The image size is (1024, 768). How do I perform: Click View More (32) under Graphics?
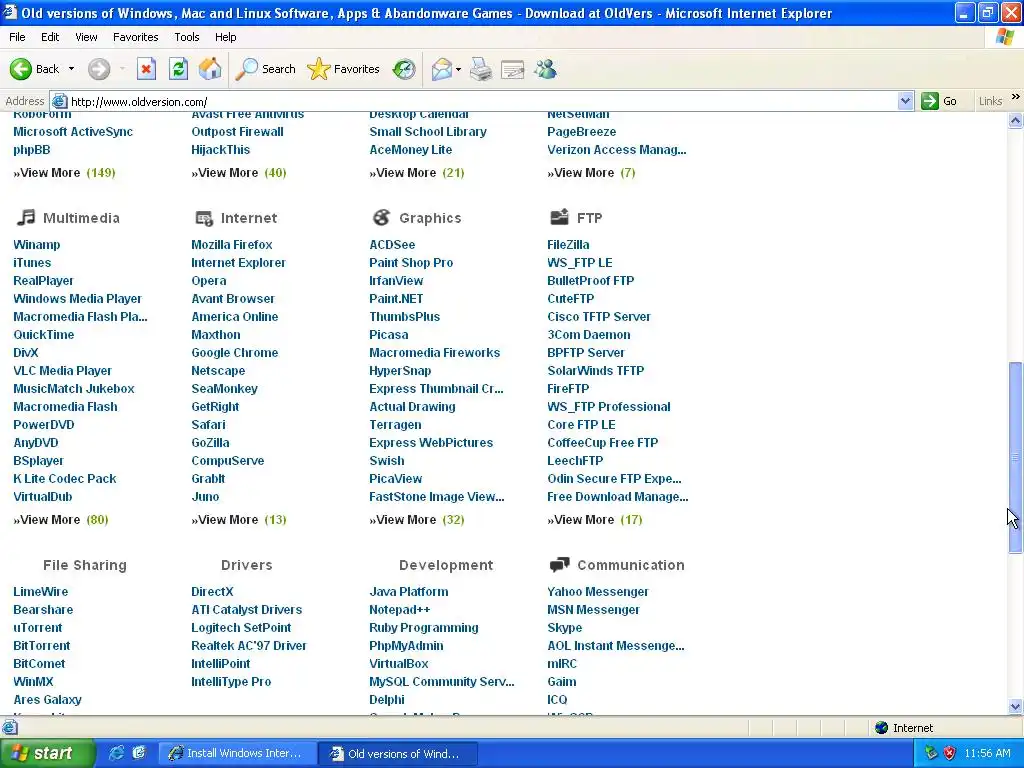417,520
